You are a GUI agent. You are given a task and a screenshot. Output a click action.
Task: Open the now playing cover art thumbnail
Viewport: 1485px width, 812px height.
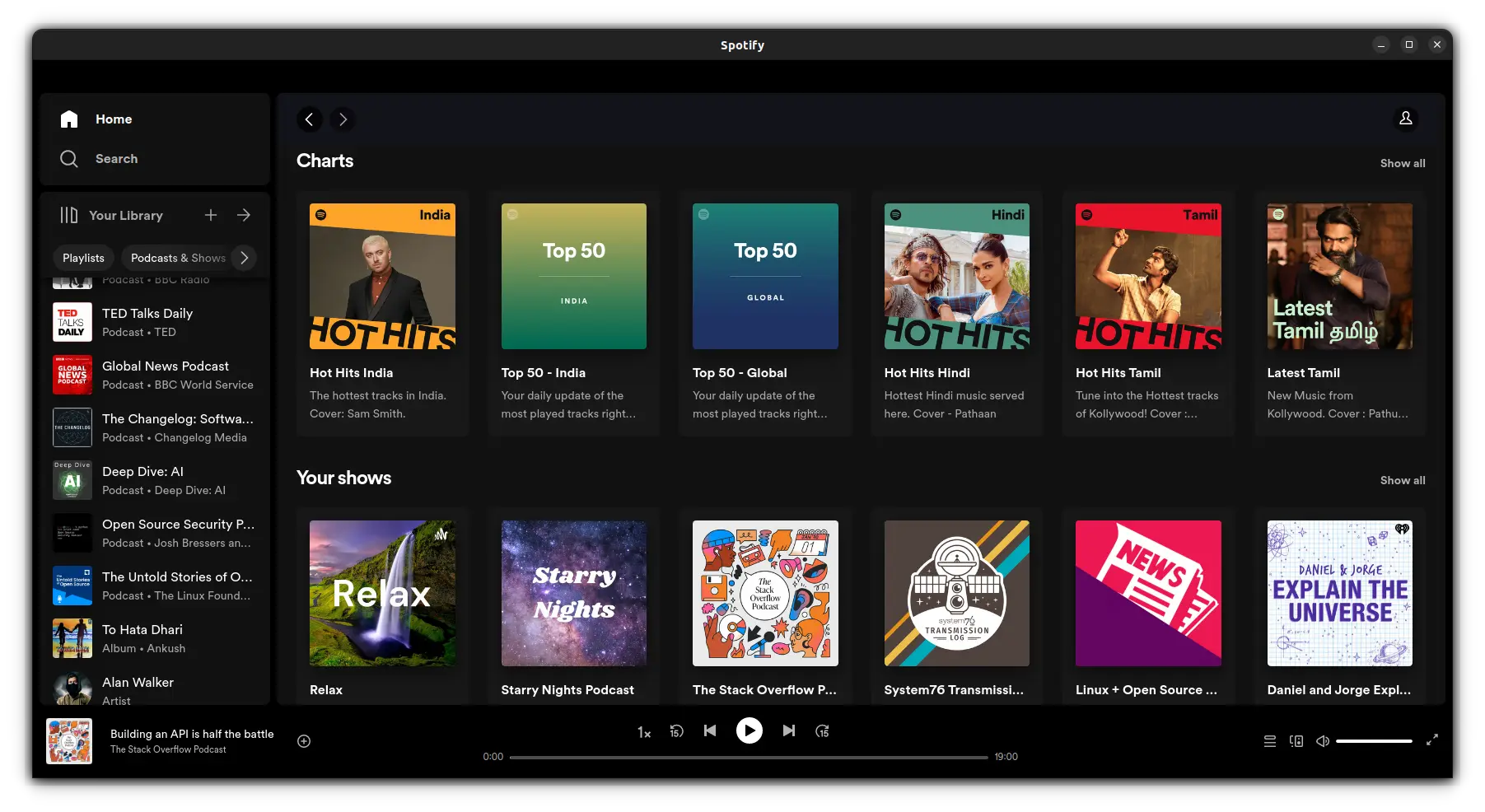click(69, 741)
